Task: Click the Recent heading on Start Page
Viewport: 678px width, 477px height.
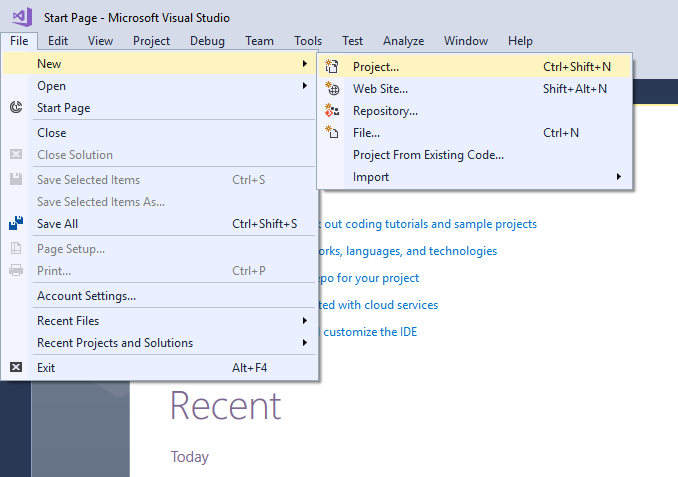Action: click(x=226, y=405)
